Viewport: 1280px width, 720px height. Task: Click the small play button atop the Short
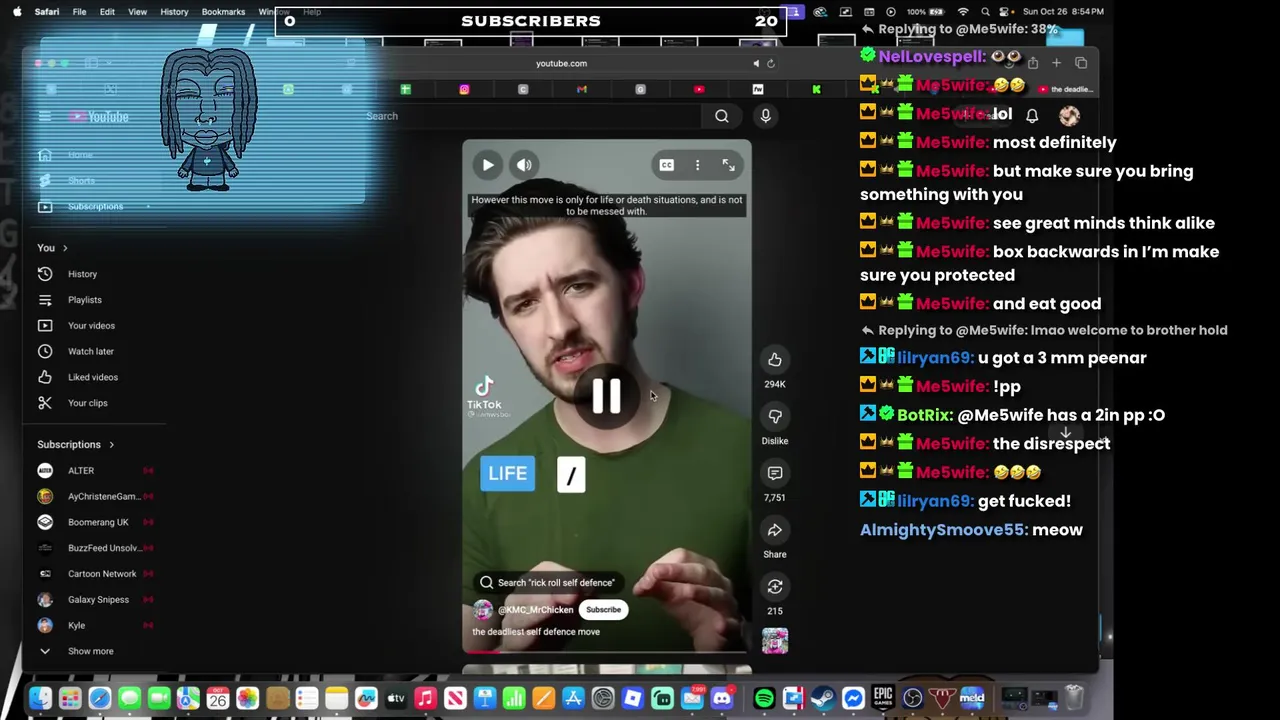tap(487, 165)
